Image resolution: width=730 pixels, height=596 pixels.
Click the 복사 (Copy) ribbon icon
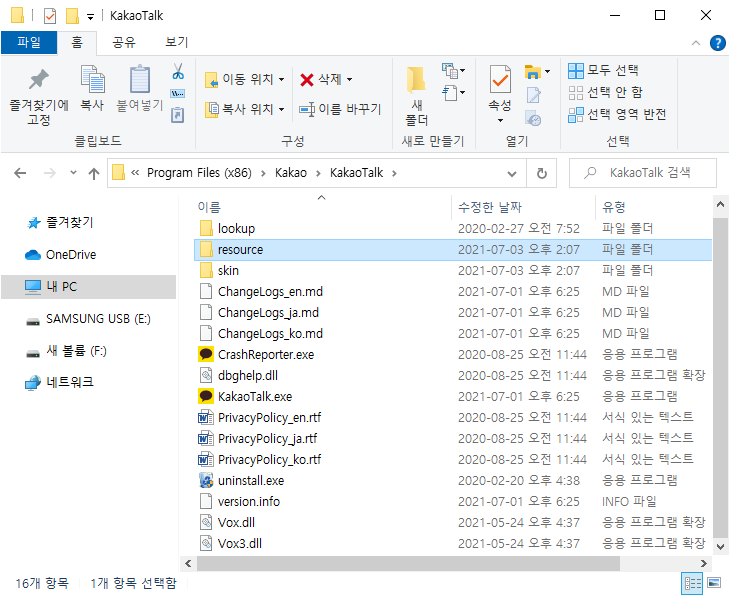click(92, 88)
